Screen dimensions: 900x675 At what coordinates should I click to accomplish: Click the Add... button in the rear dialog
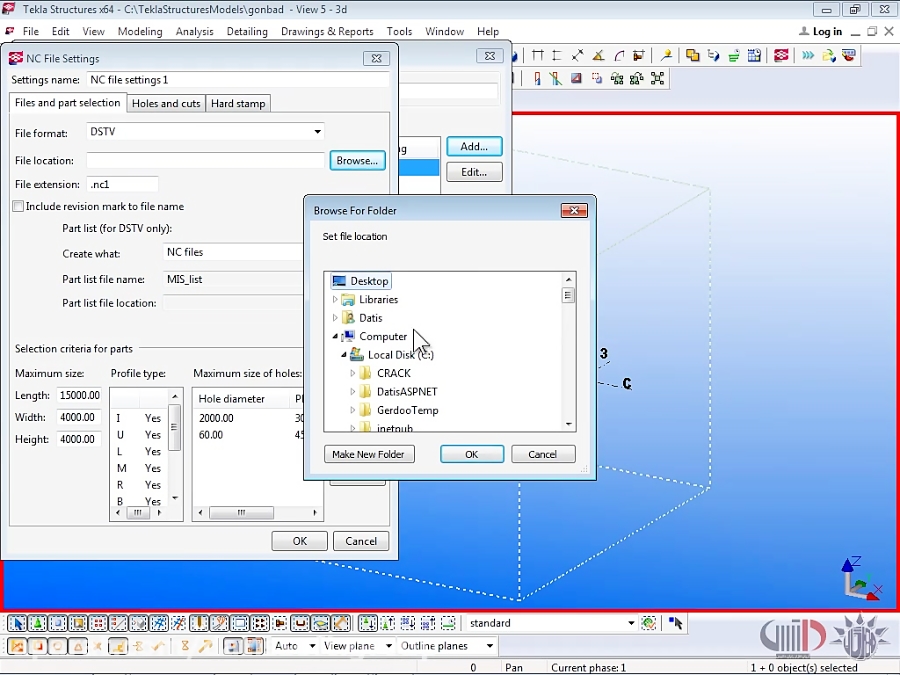coord(474,146)
